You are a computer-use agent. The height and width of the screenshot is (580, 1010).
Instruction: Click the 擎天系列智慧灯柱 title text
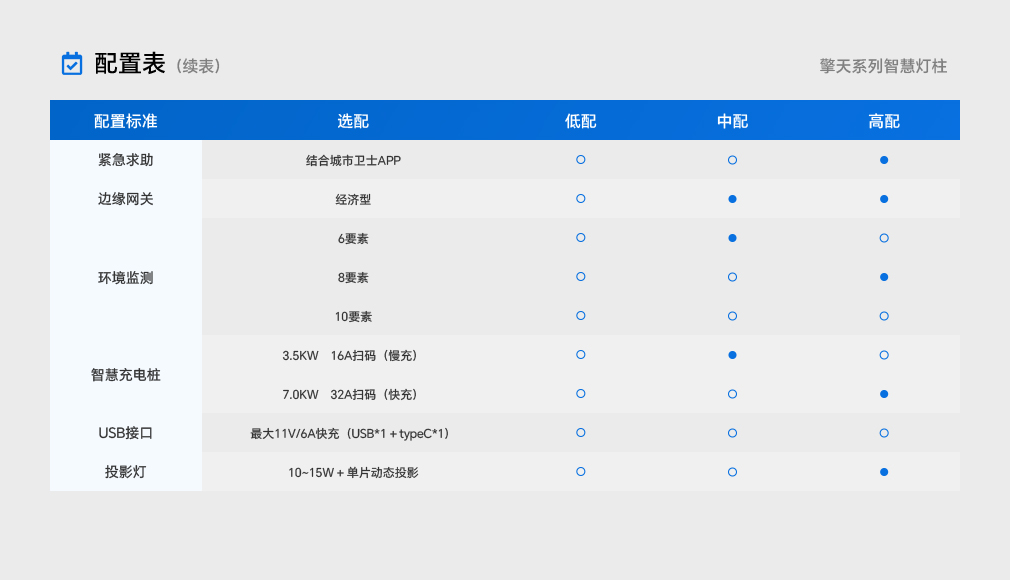pos(883,66)
